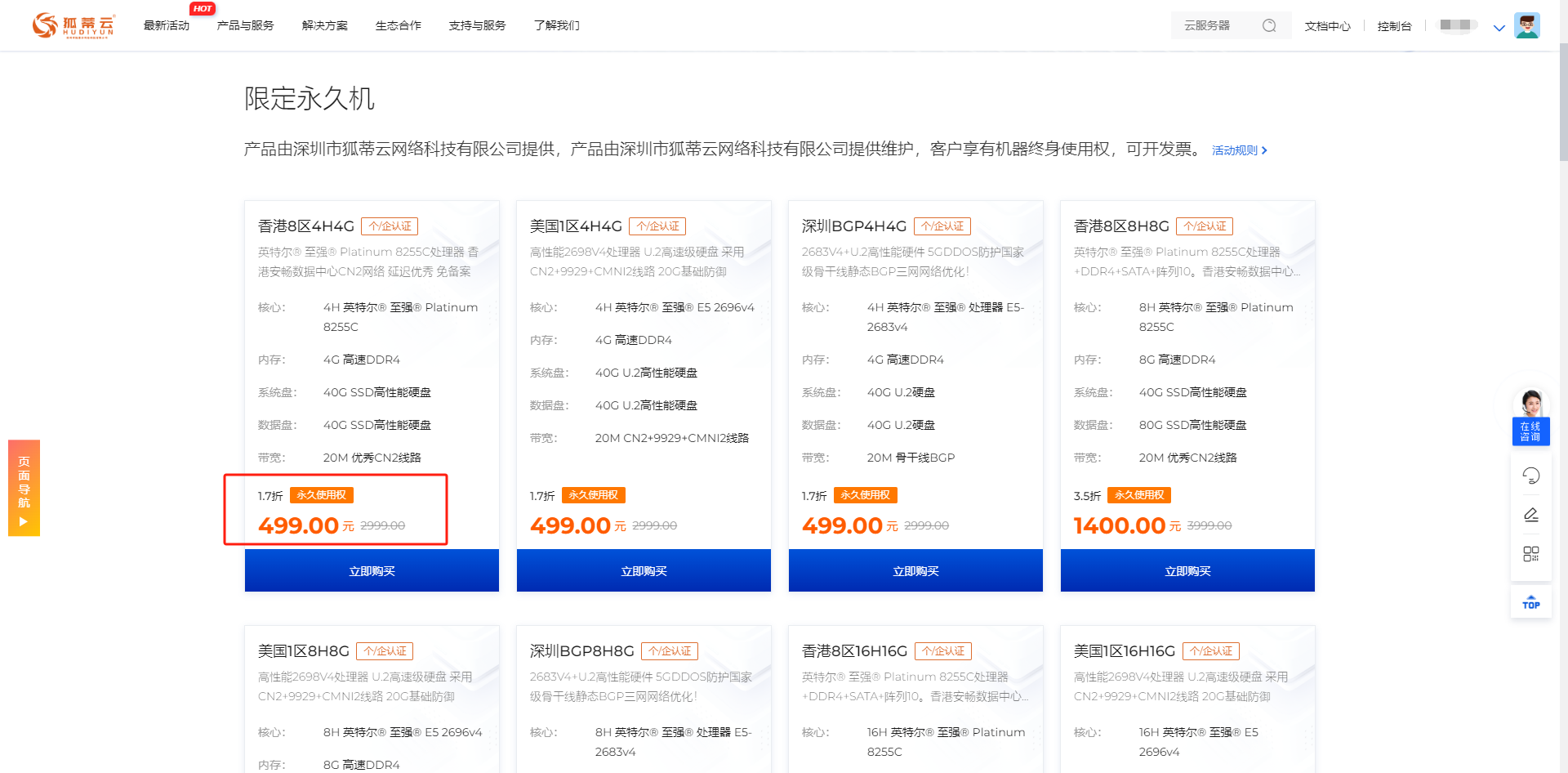Viewport: 1568px width, 773px height.
Task: Open 支持与服务 menu
Action: point(478,26)
